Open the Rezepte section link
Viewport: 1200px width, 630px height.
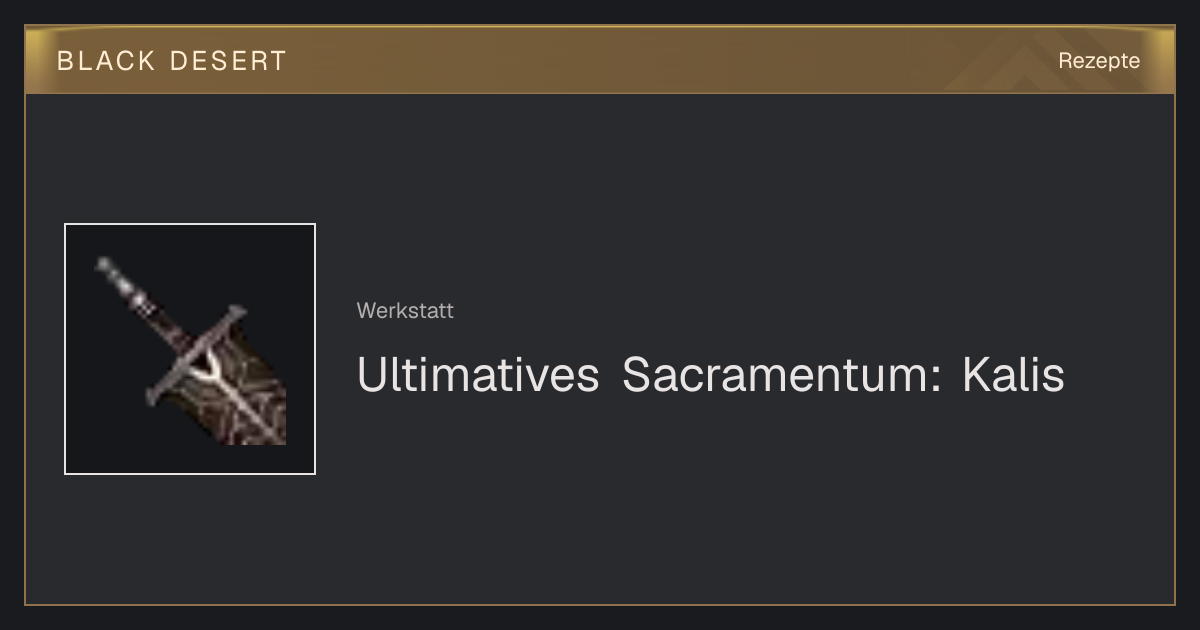(1099, 61)
